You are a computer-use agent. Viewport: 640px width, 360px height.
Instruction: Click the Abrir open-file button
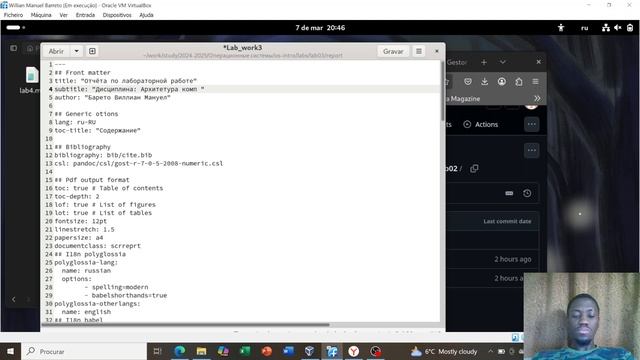[x=56, y=51]
